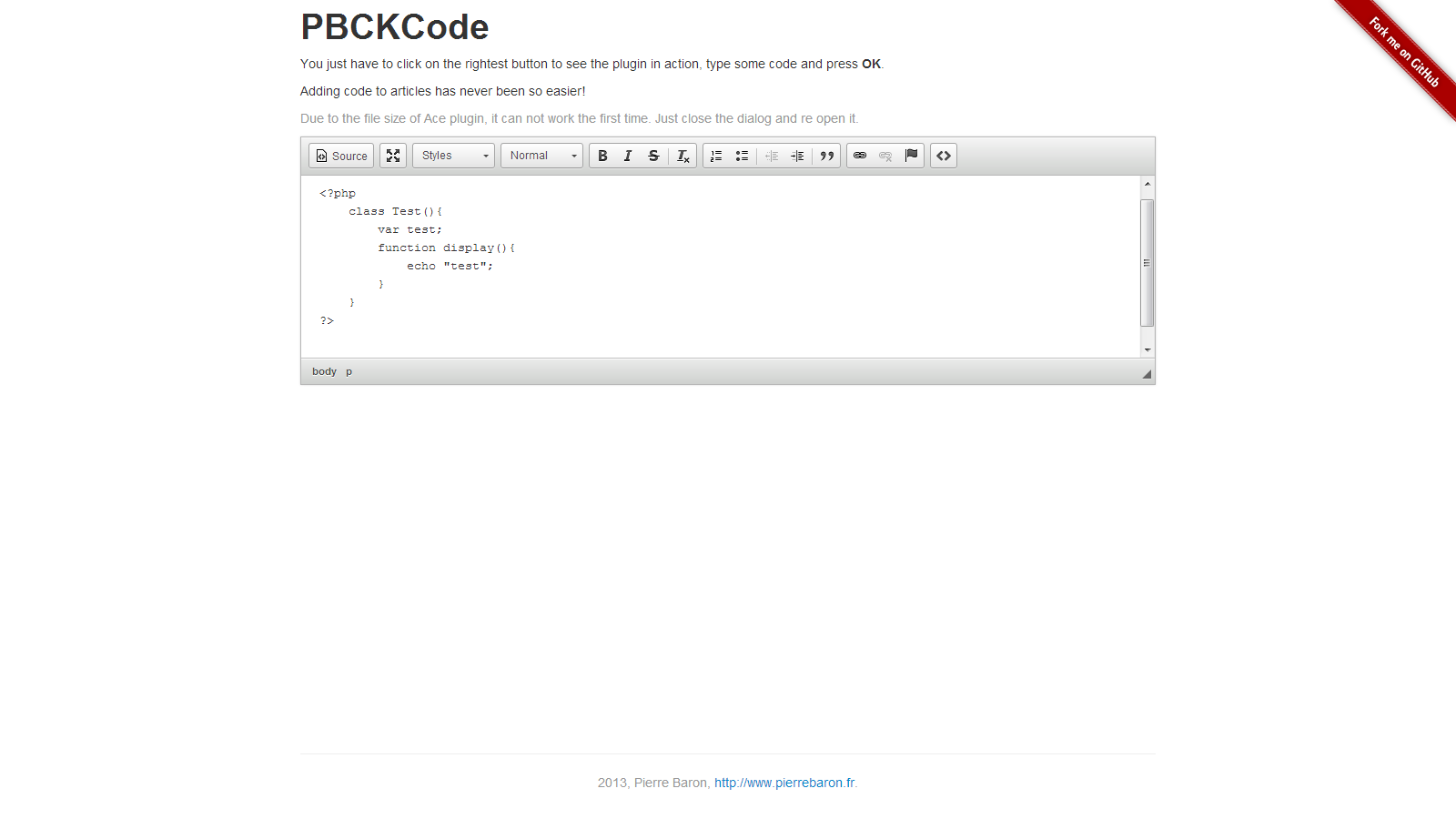Screen dimensions: 1456x819
Task: Click the increase indent icon
Action: [797, 156]
